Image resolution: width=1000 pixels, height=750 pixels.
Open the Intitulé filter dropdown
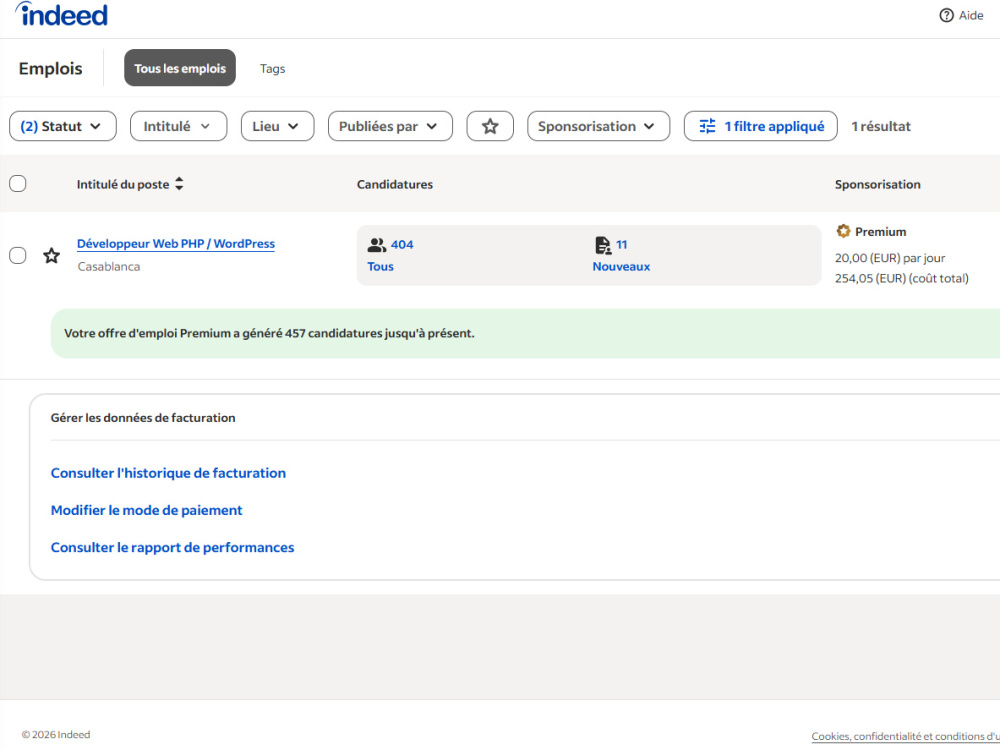179,126
